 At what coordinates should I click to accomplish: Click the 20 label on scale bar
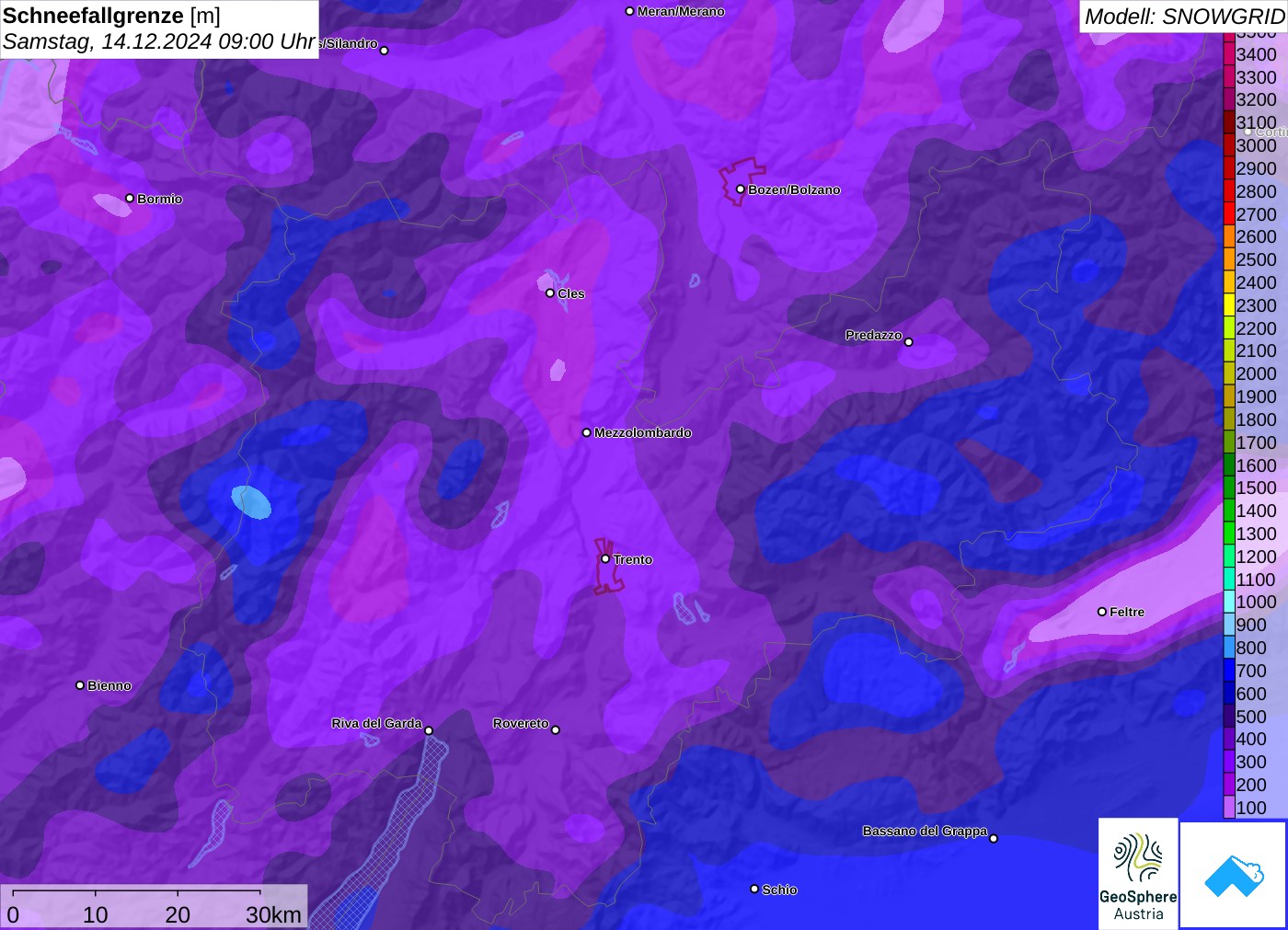tap(178, 914)
